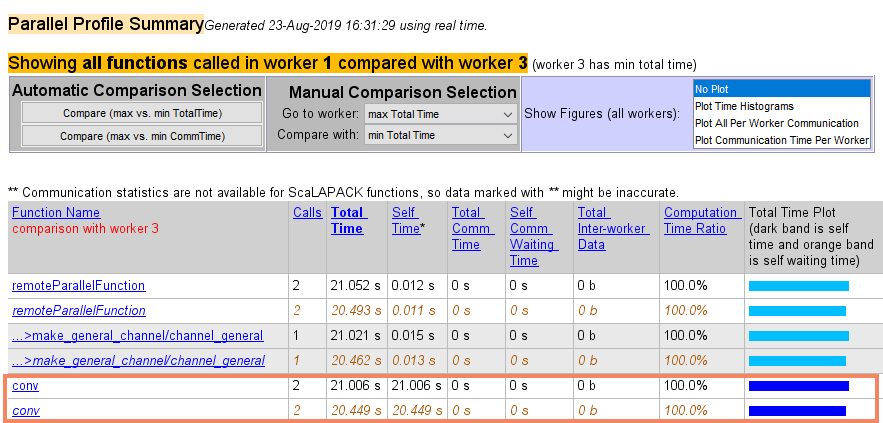883x423 pixels.
Task: Open the non-italic conv function link
Action: (25, 386)
